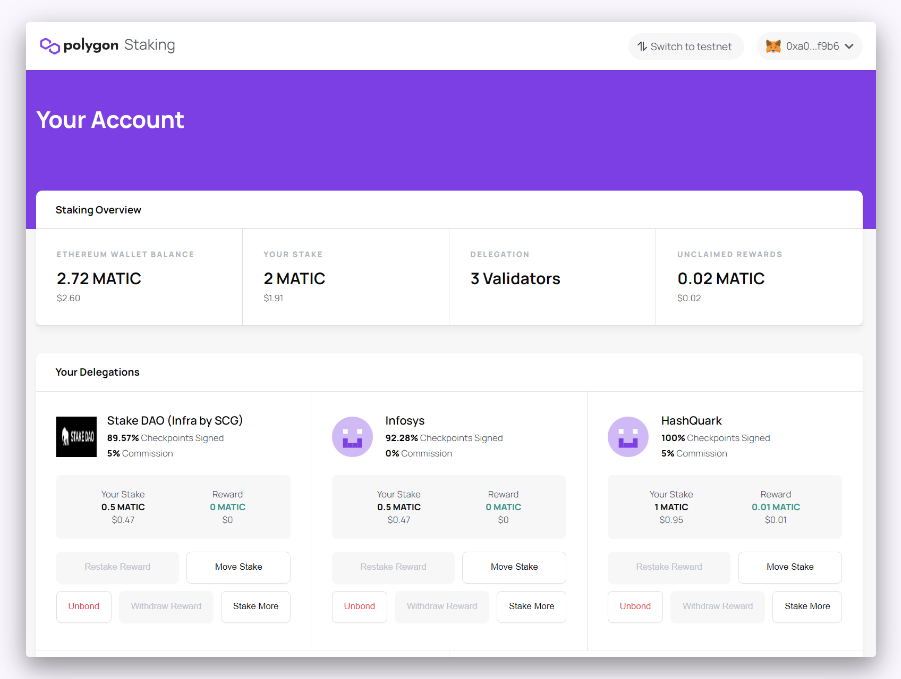This screenshot has height=679, width=901.
Task: Select Infosys 0% Commission text
Action: coord(418,453)
